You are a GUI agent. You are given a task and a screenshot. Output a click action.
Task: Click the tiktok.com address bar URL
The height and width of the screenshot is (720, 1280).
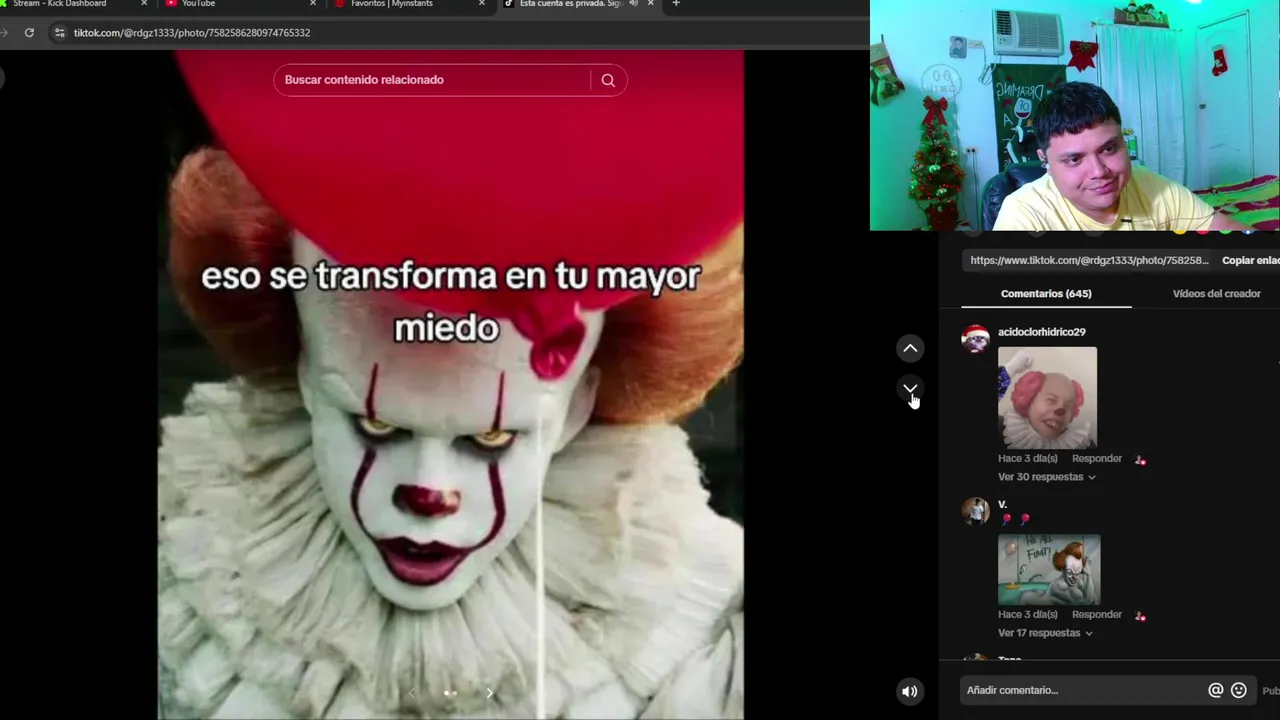point(192,33)
